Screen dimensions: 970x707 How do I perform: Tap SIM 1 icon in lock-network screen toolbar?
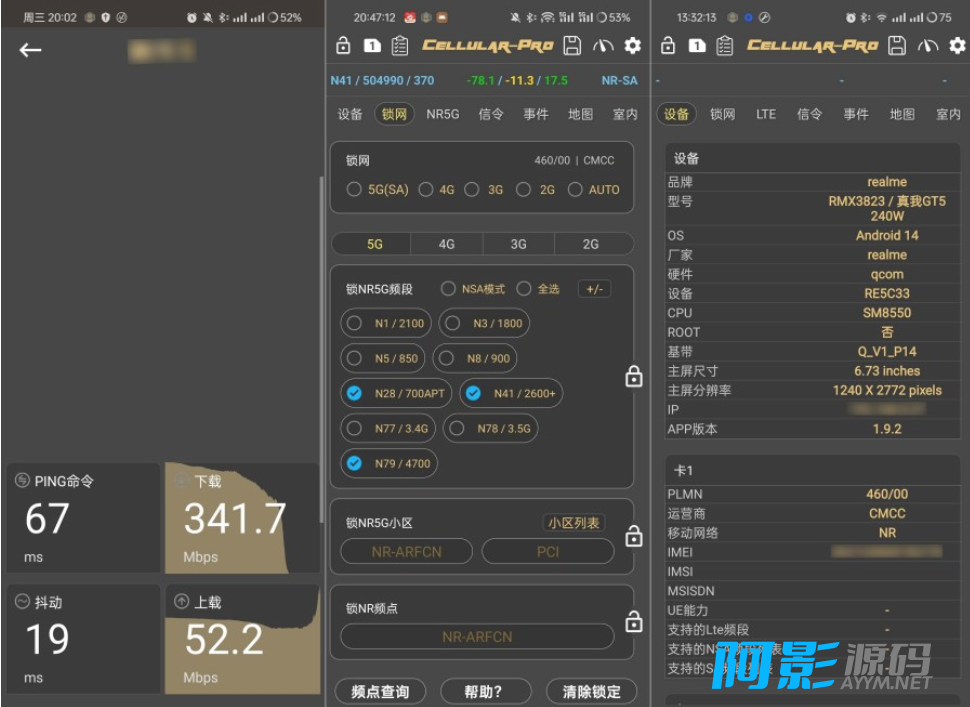[x=372, y=45]
